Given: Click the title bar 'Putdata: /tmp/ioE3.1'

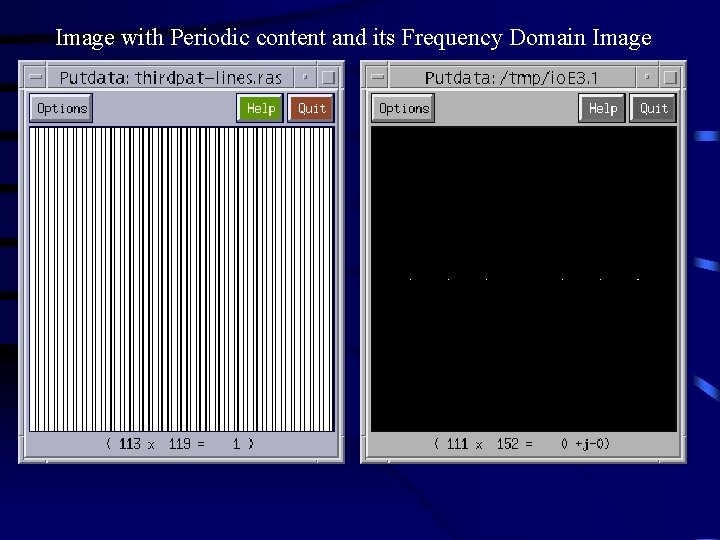Looking at the screenshot, I should click(512, 77).
